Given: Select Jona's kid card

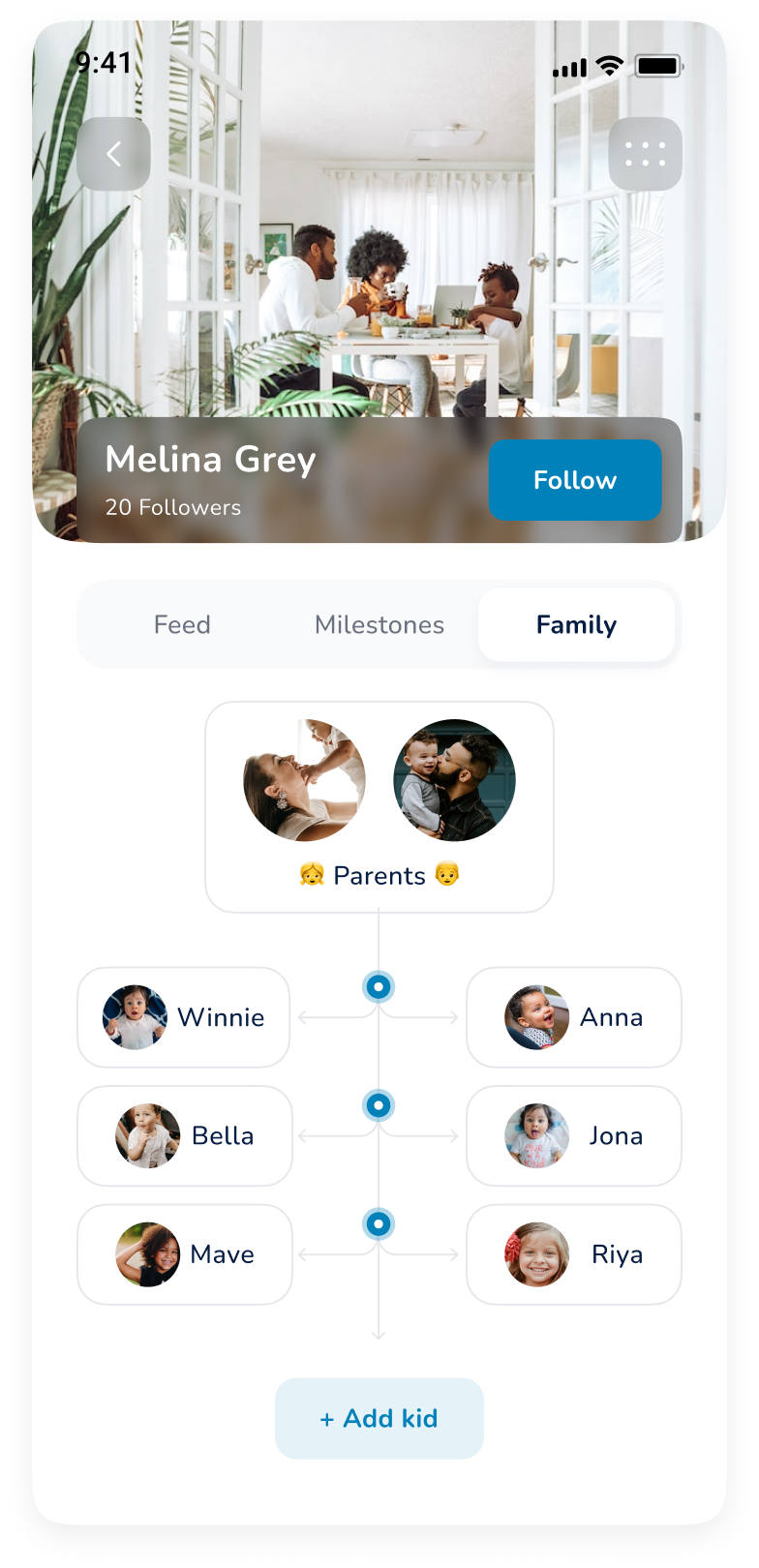Looking at the screenshot, I should pyautogui.click(x=574, y=1135).
